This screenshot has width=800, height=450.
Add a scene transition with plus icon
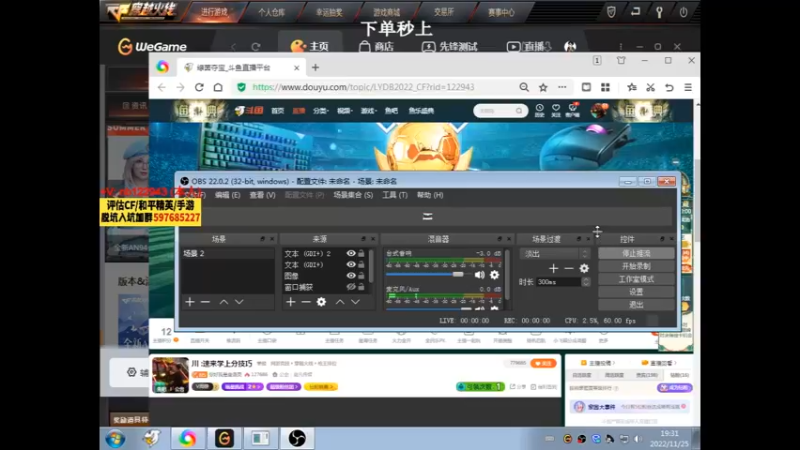[x=554, y=268]
